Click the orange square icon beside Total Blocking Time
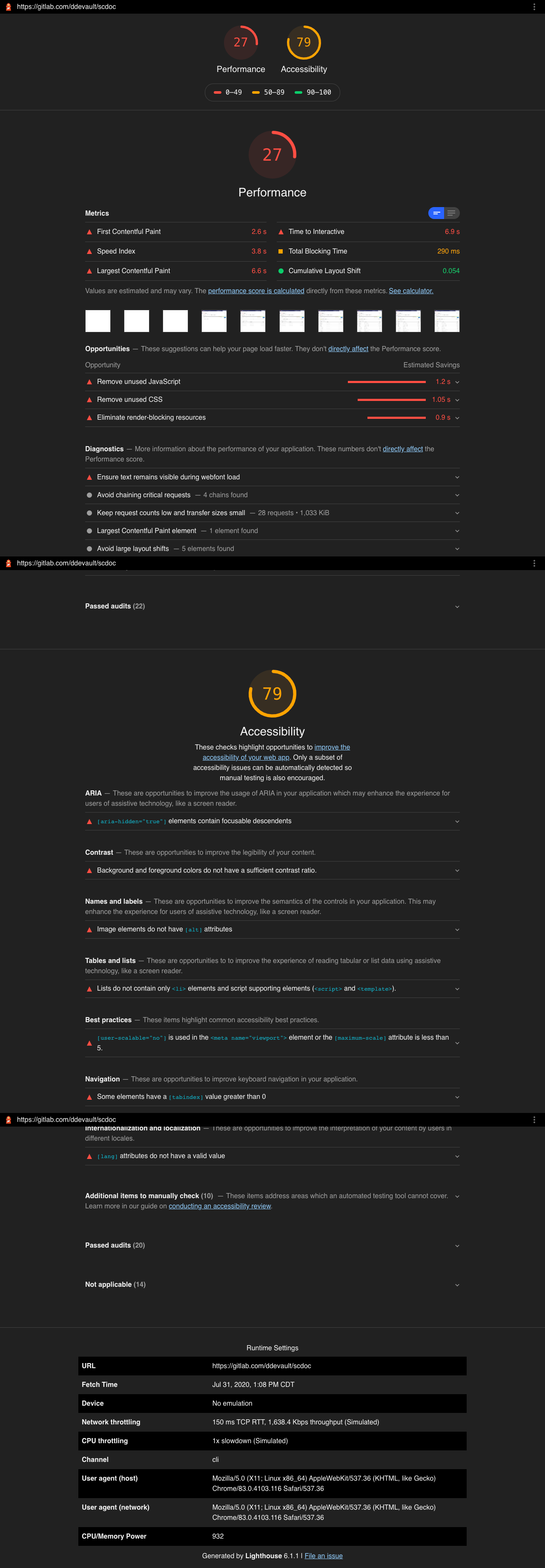The height and width of the screenshot is (1568, 545). [281, 251]
